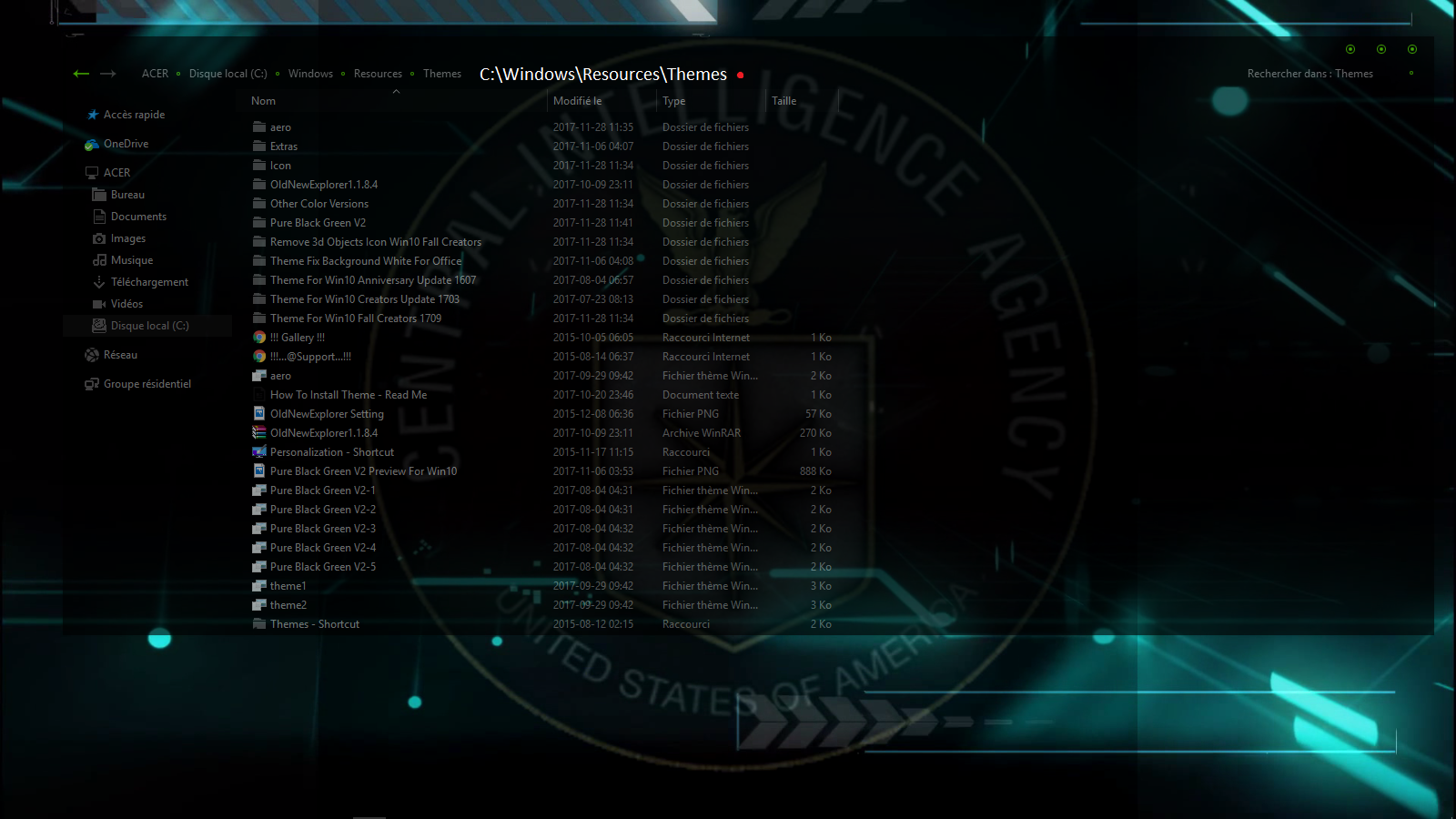
Task: Sort by the Modifié le column header
Action: pyautogui.click(x=577, y=101)
